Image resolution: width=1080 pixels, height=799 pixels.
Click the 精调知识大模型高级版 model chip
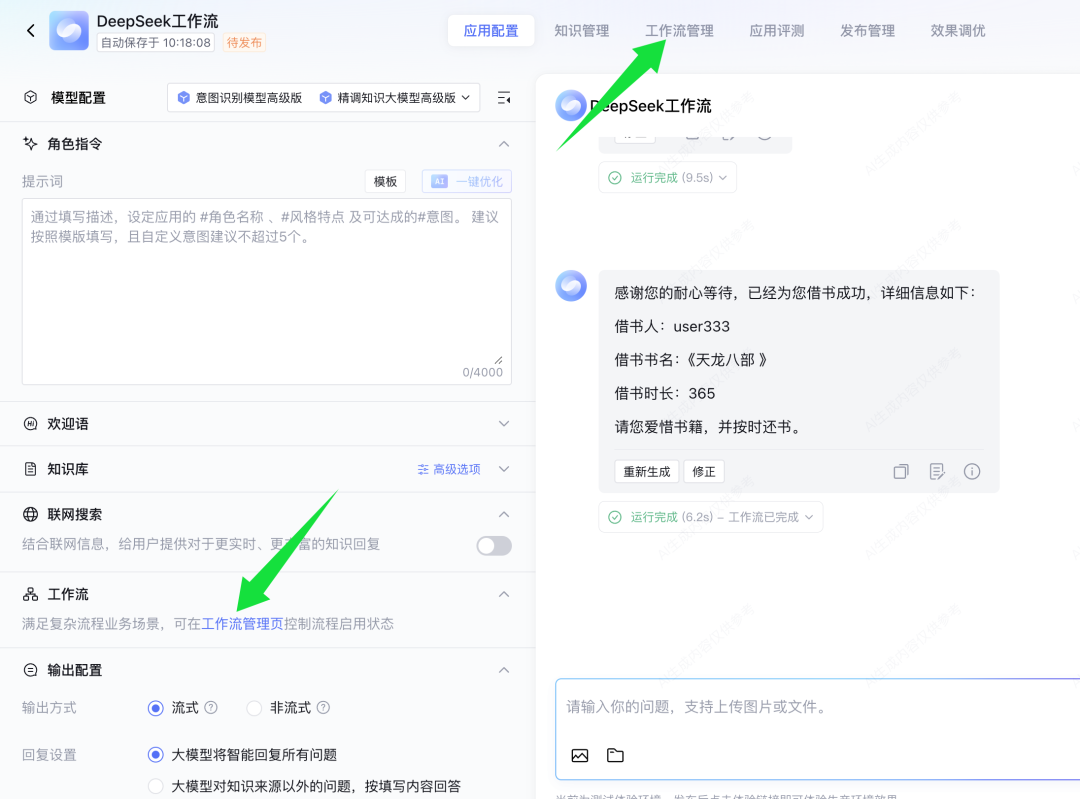click(x=388, y=98)
